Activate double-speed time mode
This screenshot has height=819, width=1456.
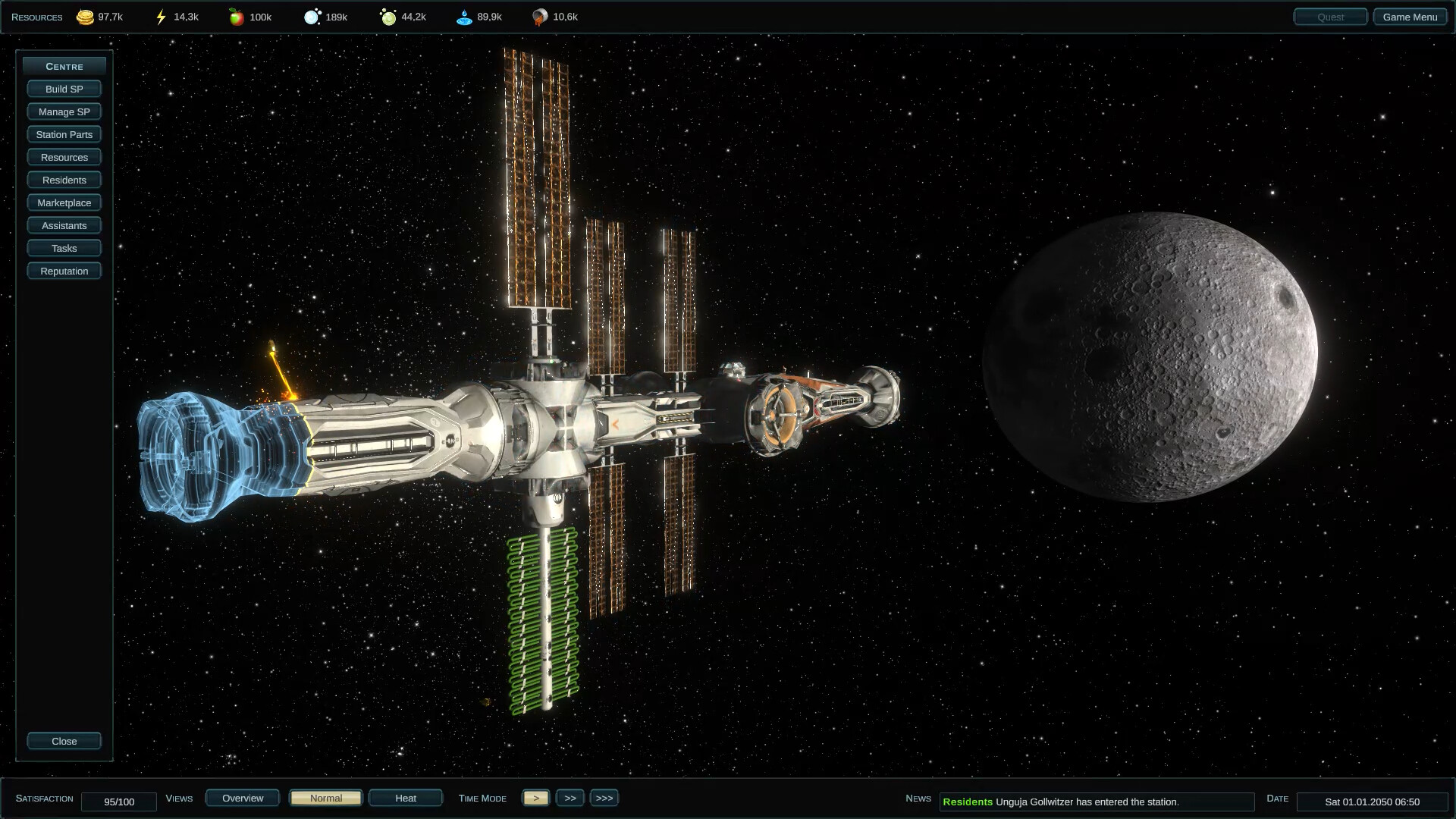pos(570,798)
